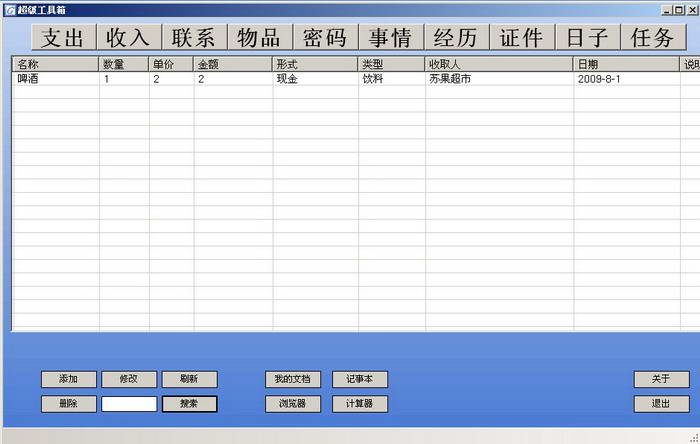Go to the 密码 tab
Image resolution: width=700 pixels, height=444 pixels.
325,37
